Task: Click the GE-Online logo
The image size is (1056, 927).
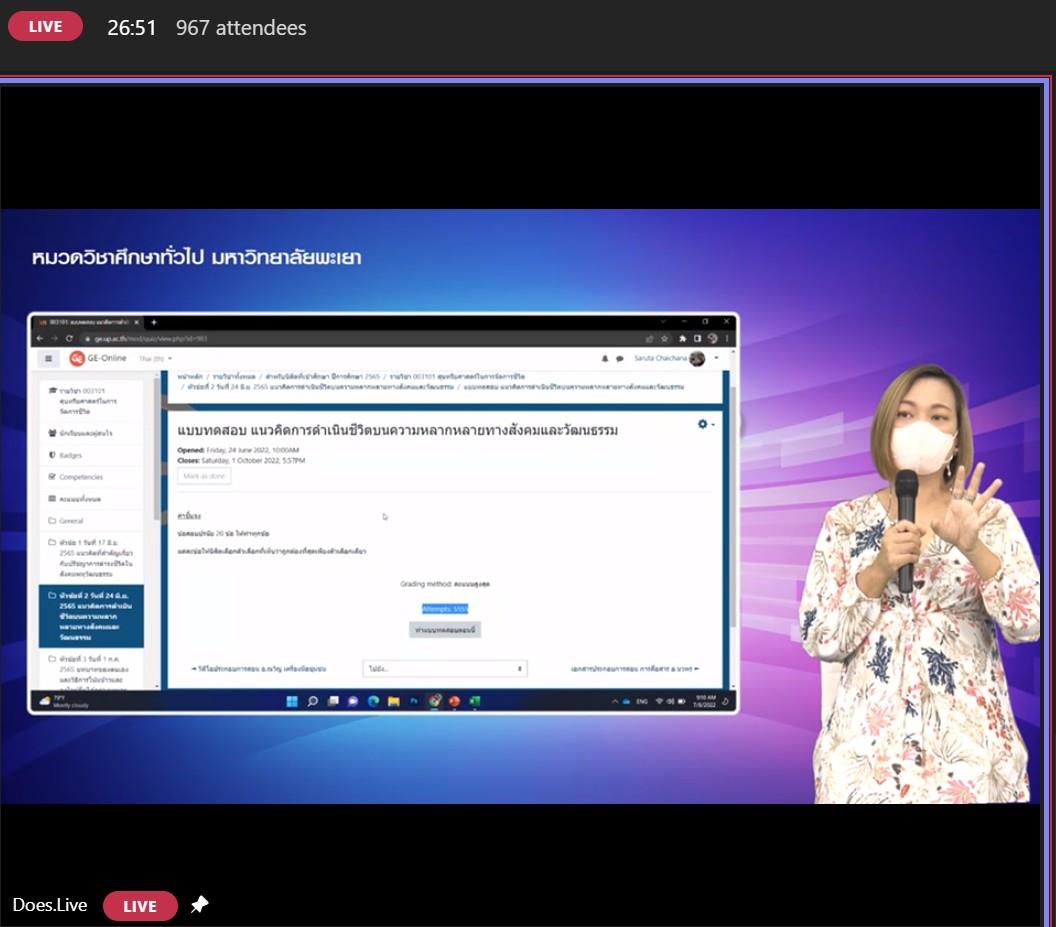Action: (x=98, y=358)
